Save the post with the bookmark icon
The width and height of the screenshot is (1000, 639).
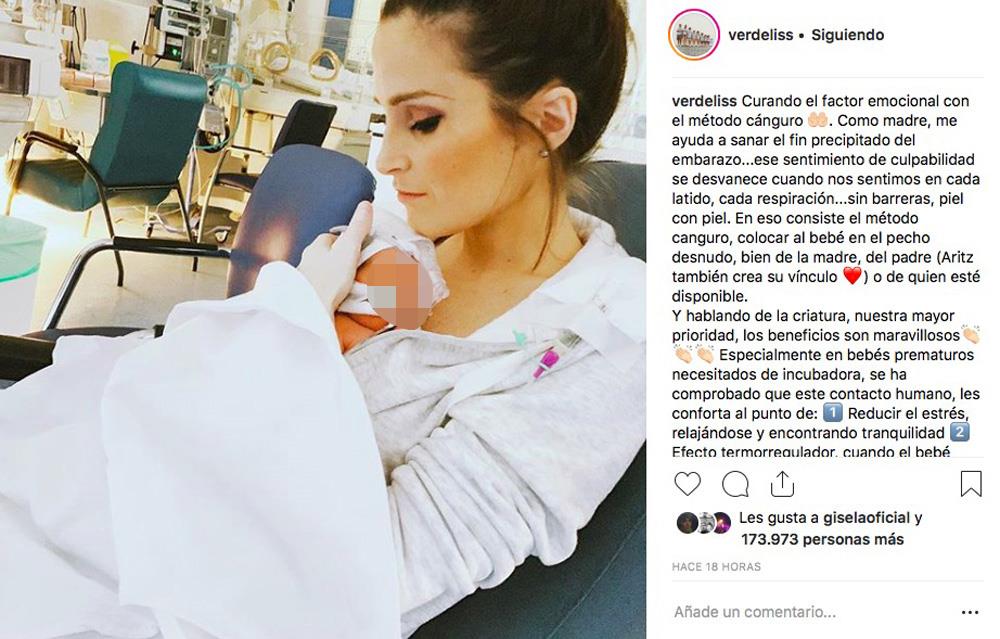[x=971, y=483]
